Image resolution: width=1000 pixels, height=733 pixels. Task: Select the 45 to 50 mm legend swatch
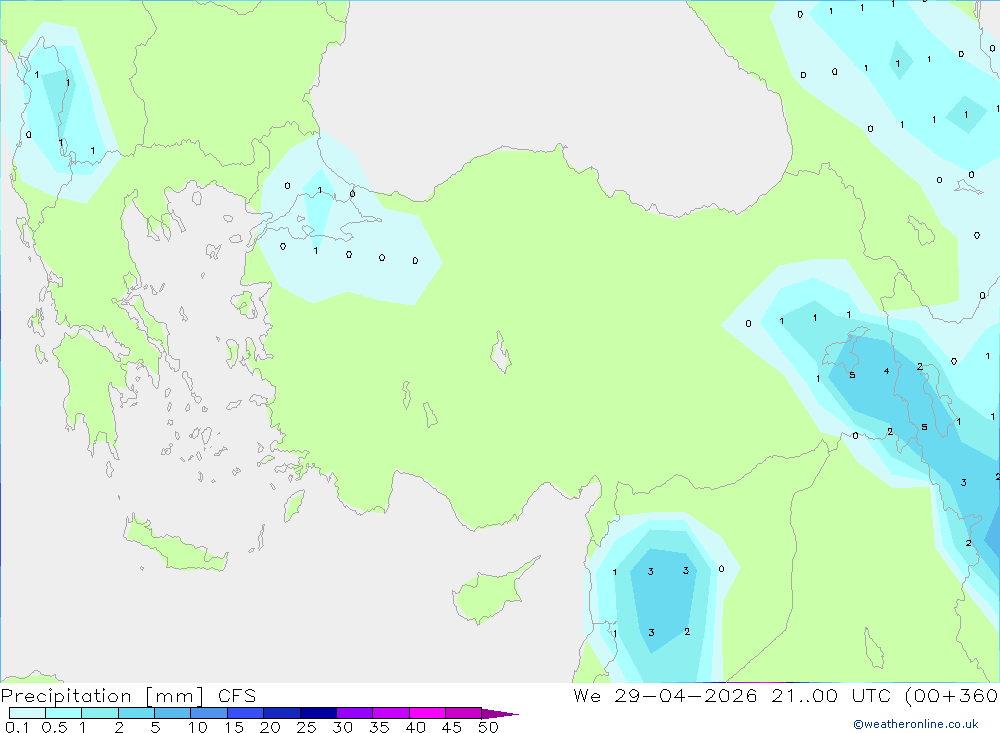tap(464, 713)
